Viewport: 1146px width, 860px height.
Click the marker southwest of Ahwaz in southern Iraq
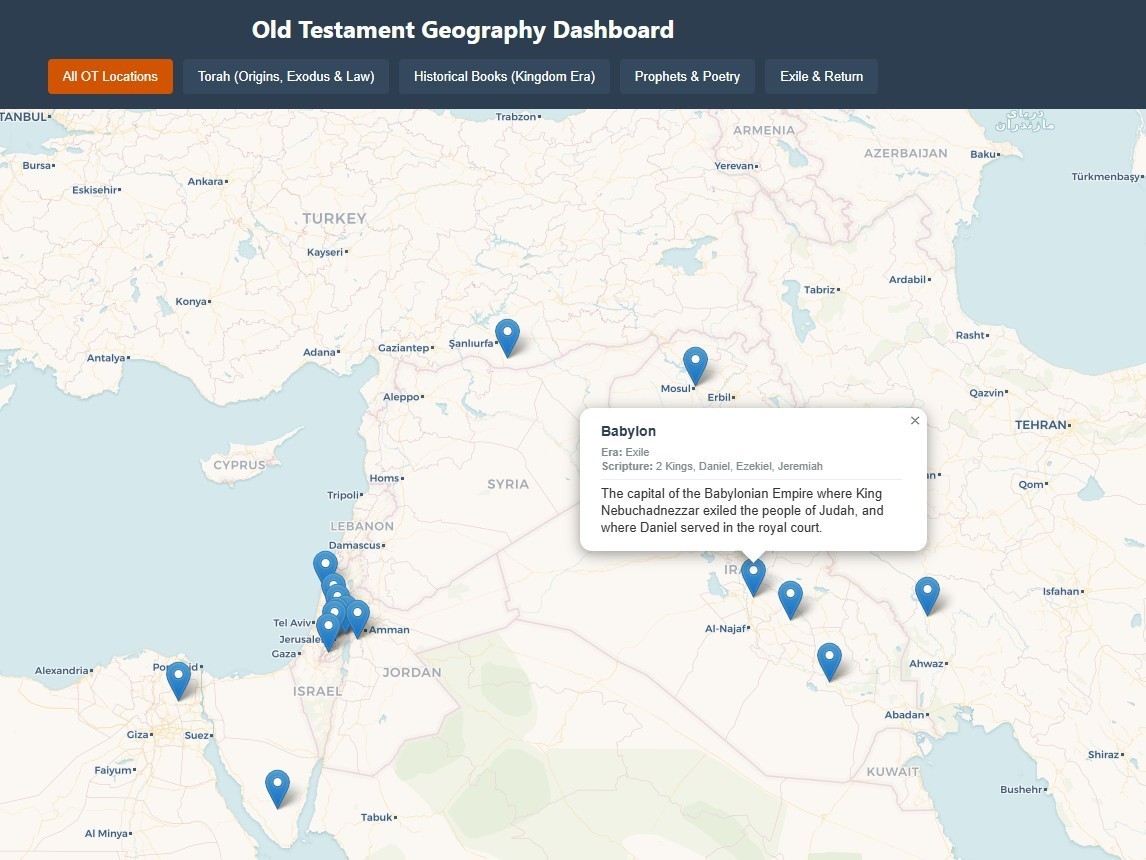[829, 662]
